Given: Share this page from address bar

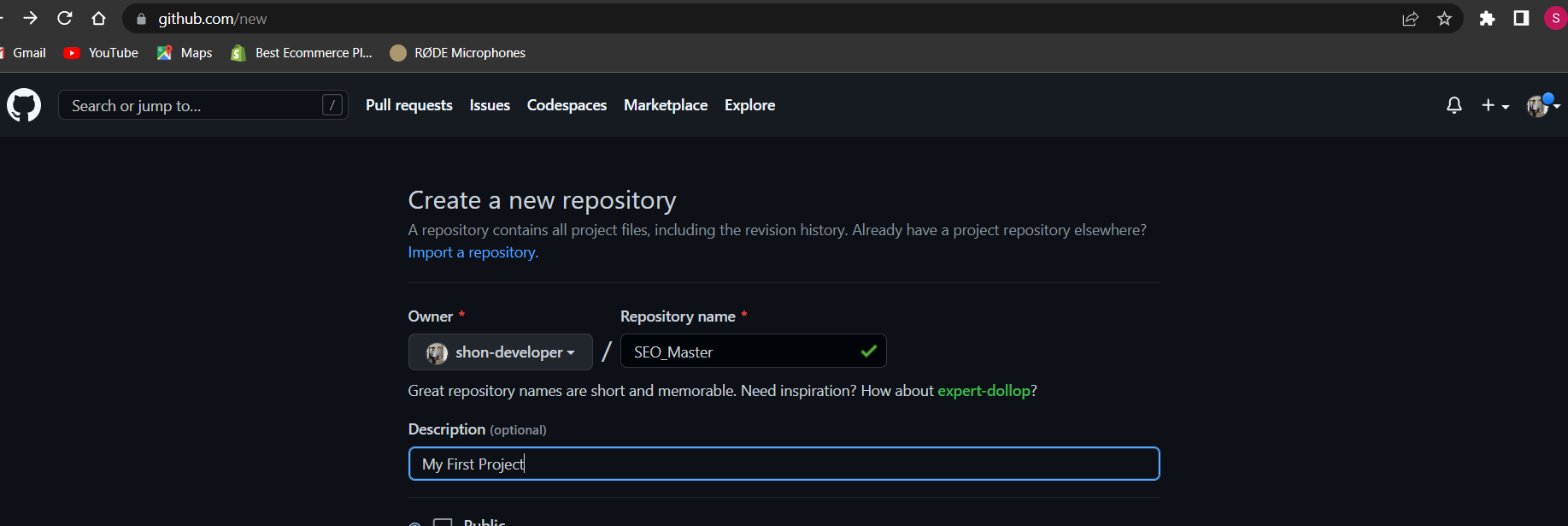Looking at the screenshot, I should (x=1410, y=18).
